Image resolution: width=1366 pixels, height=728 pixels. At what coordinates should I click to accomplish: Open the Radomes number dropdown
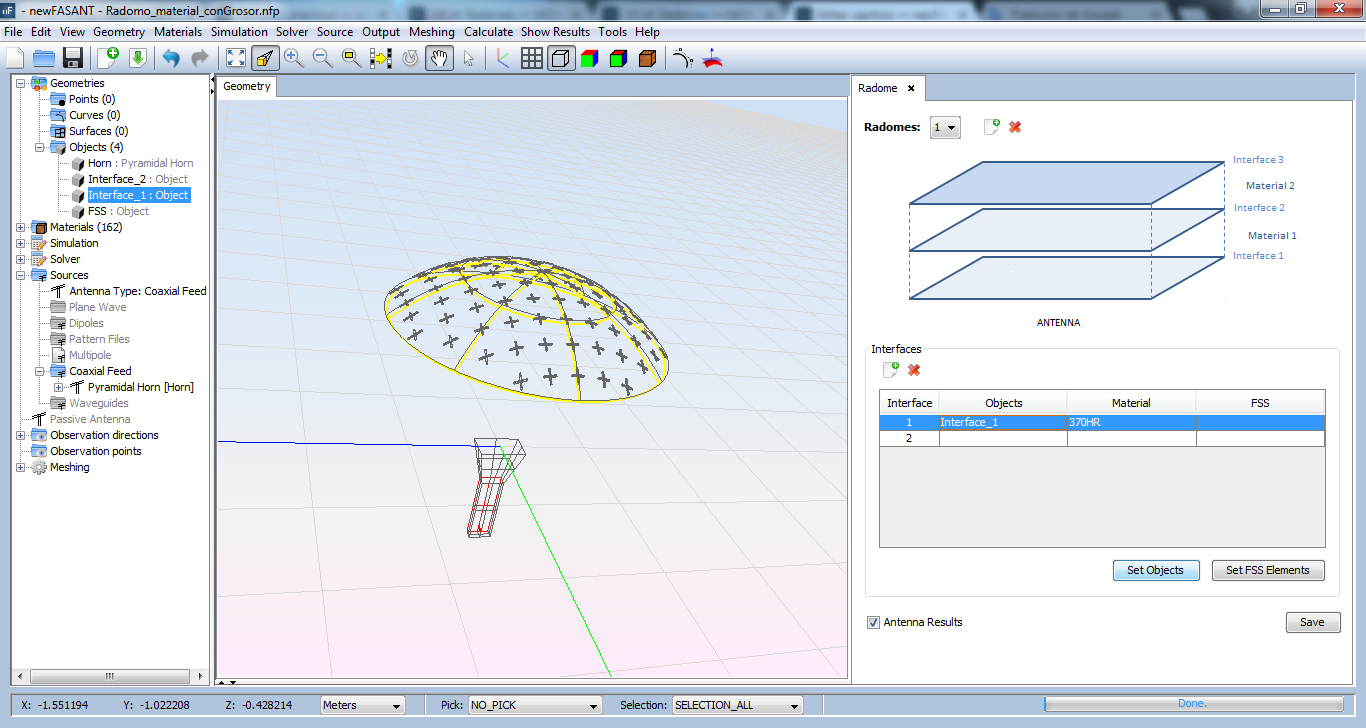click(945, 128)
